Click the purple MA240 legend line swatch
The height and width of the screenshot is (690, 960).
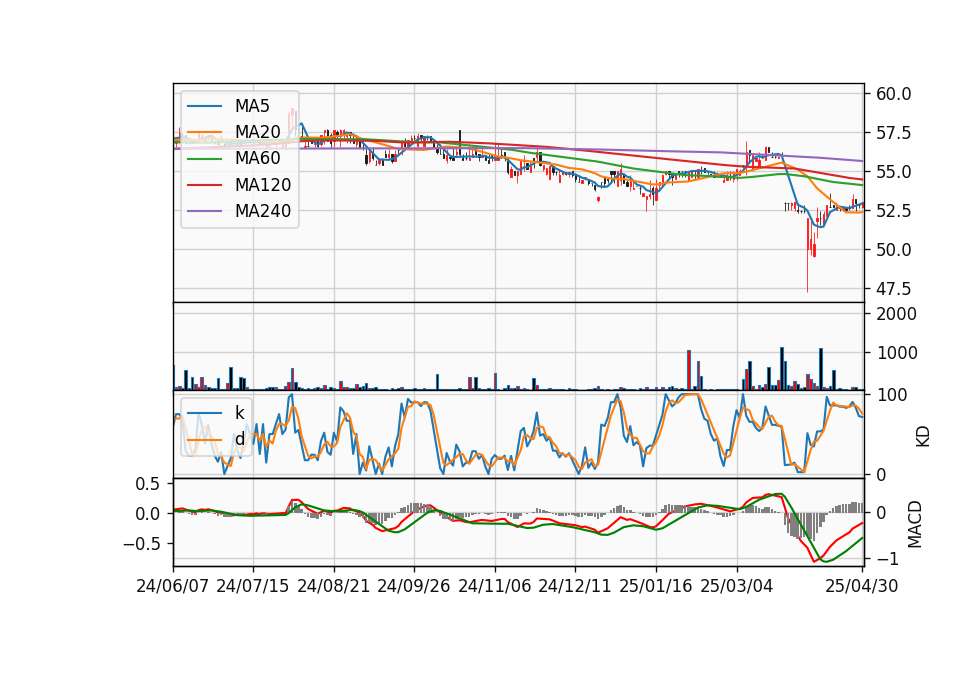204,211
